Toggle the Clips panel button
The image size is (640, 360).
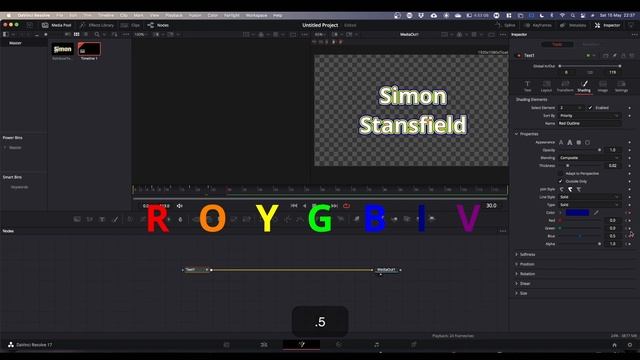tap(131, 25)
